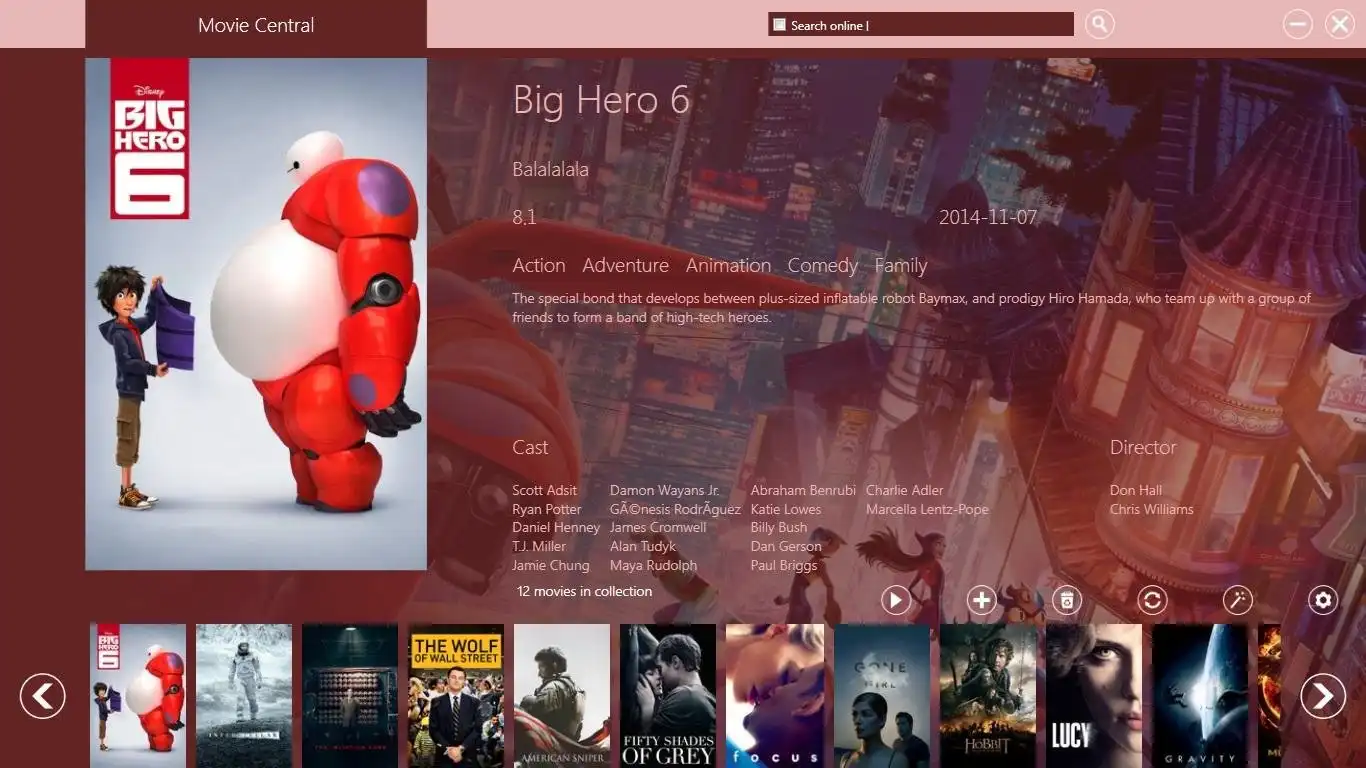Select the Focus poster thumbnail

click(x=774, y=696)
